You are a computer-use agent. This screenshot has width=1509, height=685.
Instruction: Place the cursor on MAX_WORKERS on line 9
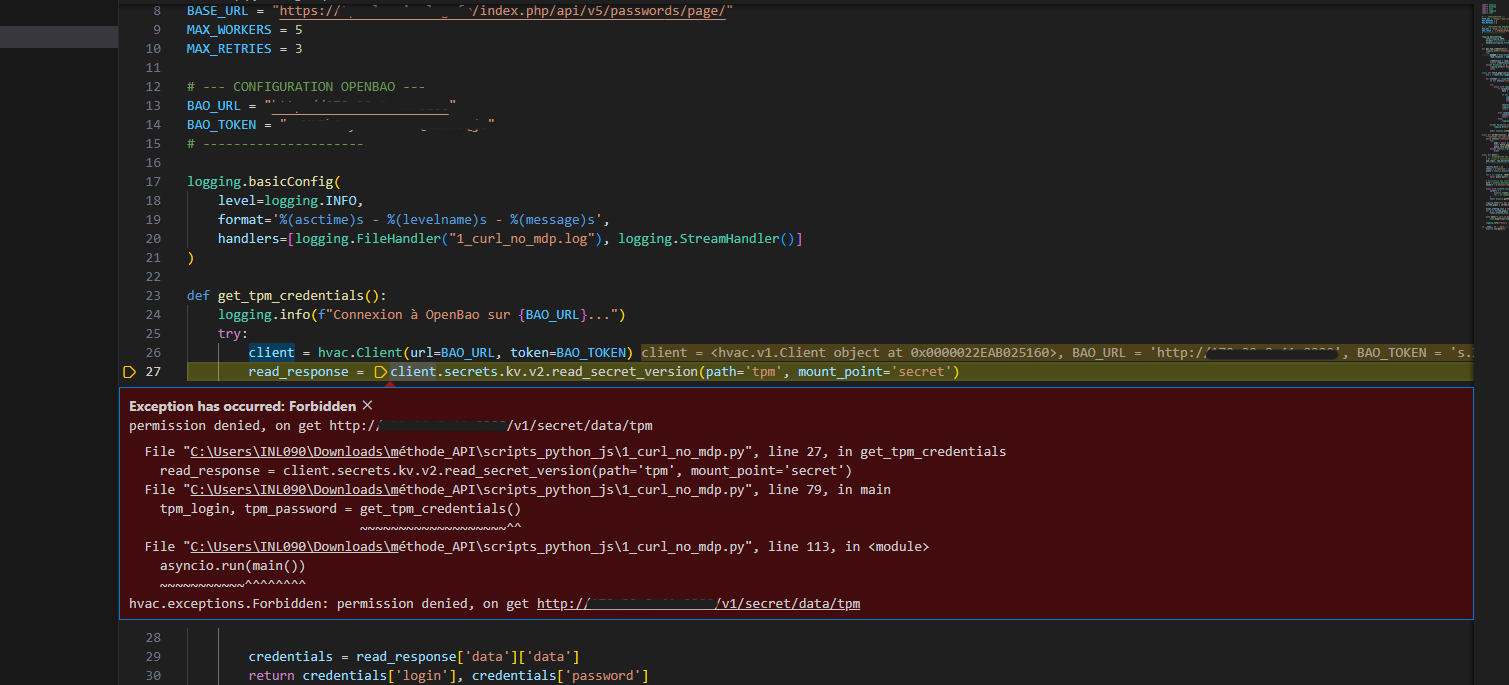click(229, 30)
